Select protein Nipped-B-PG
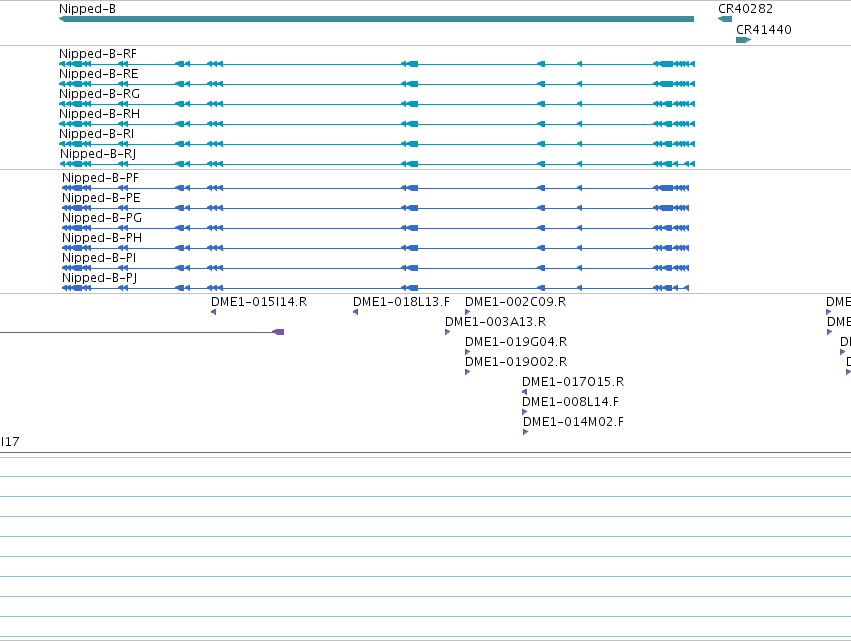 click(x=376, y=228)
